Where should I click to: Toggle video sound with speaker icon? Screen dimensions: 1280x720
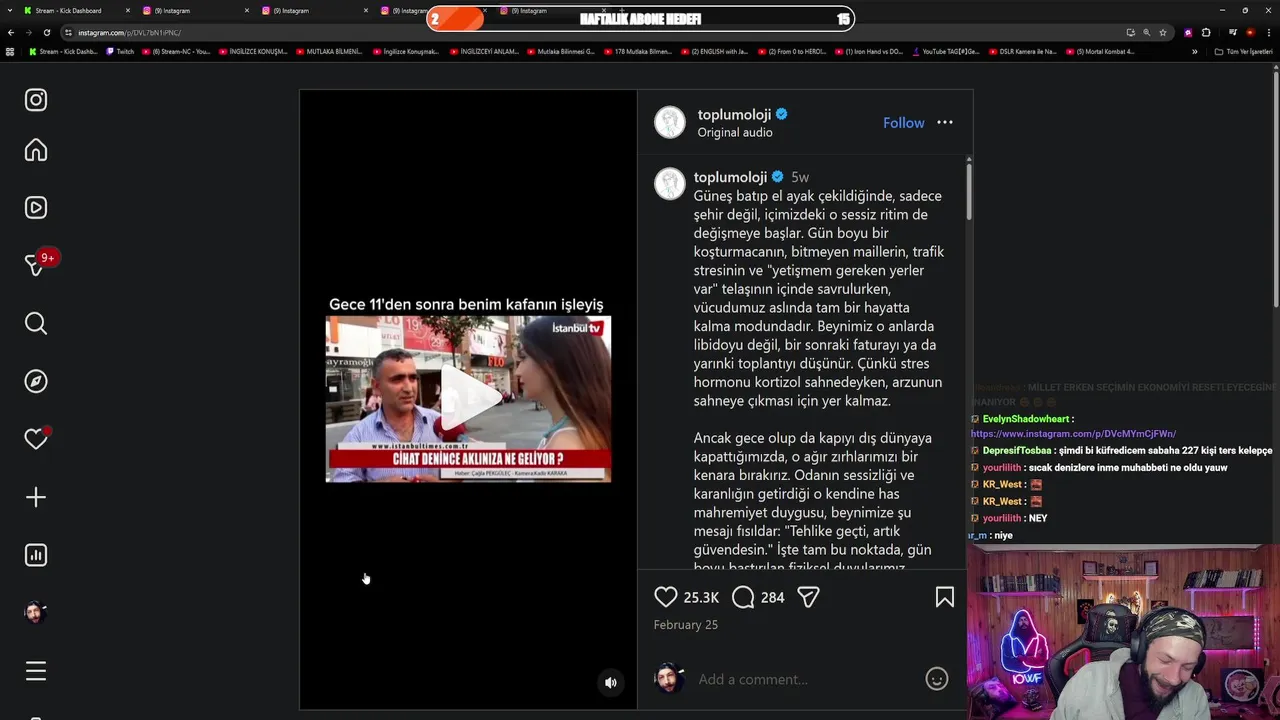click(x=611, y=683)
